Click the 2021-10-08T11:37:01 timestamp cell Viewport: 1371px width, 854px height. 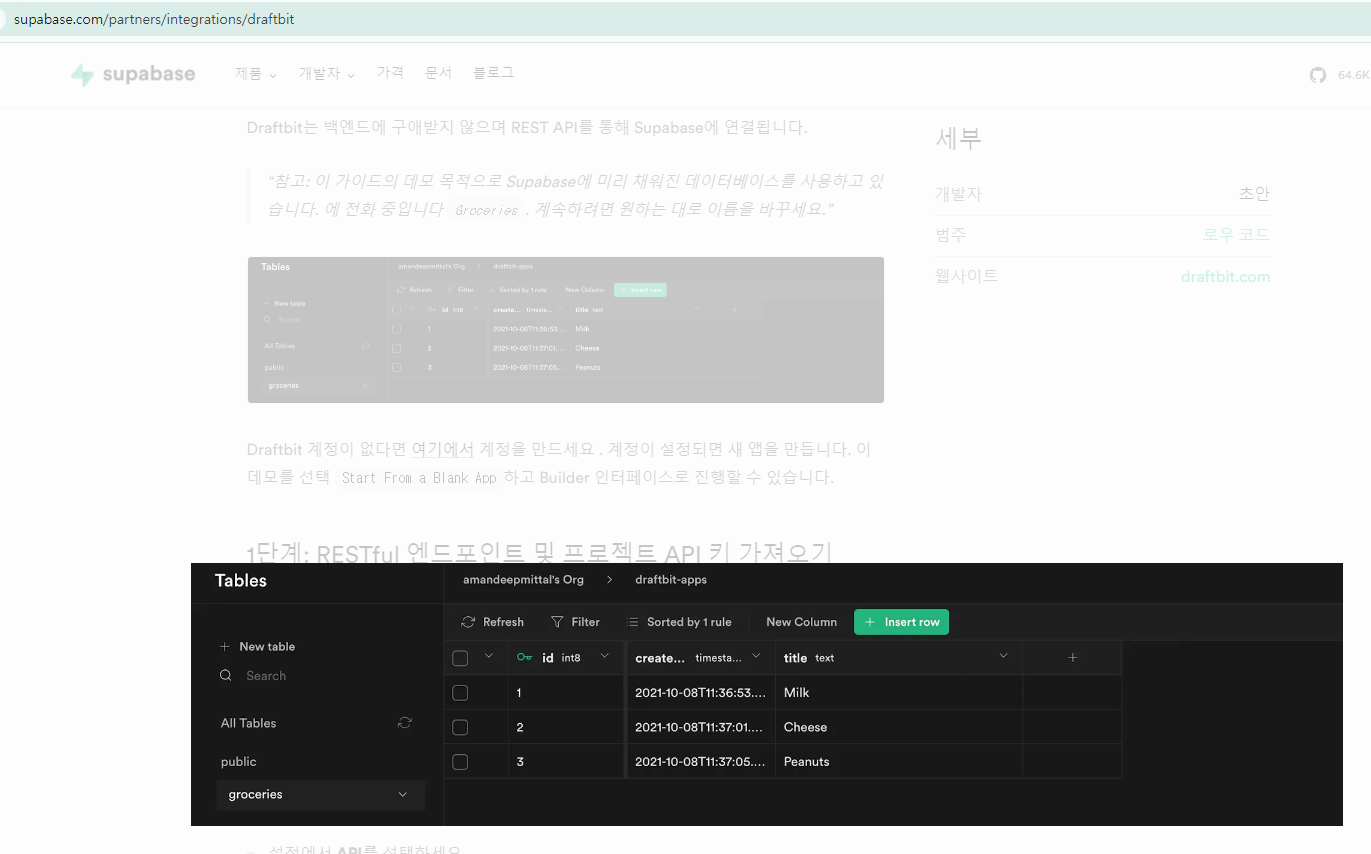click(701, 727)
